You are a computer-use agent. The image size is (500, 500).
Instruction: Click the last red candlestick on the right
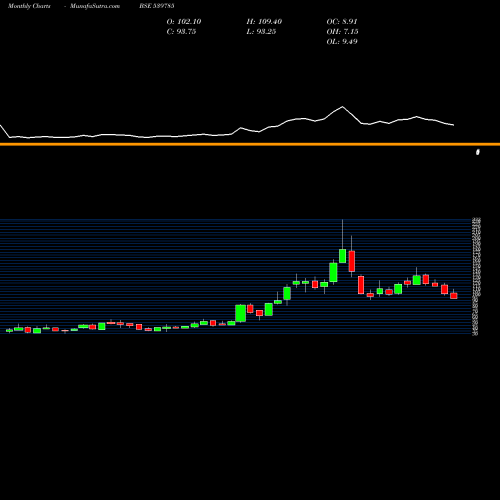click(454, 296)
